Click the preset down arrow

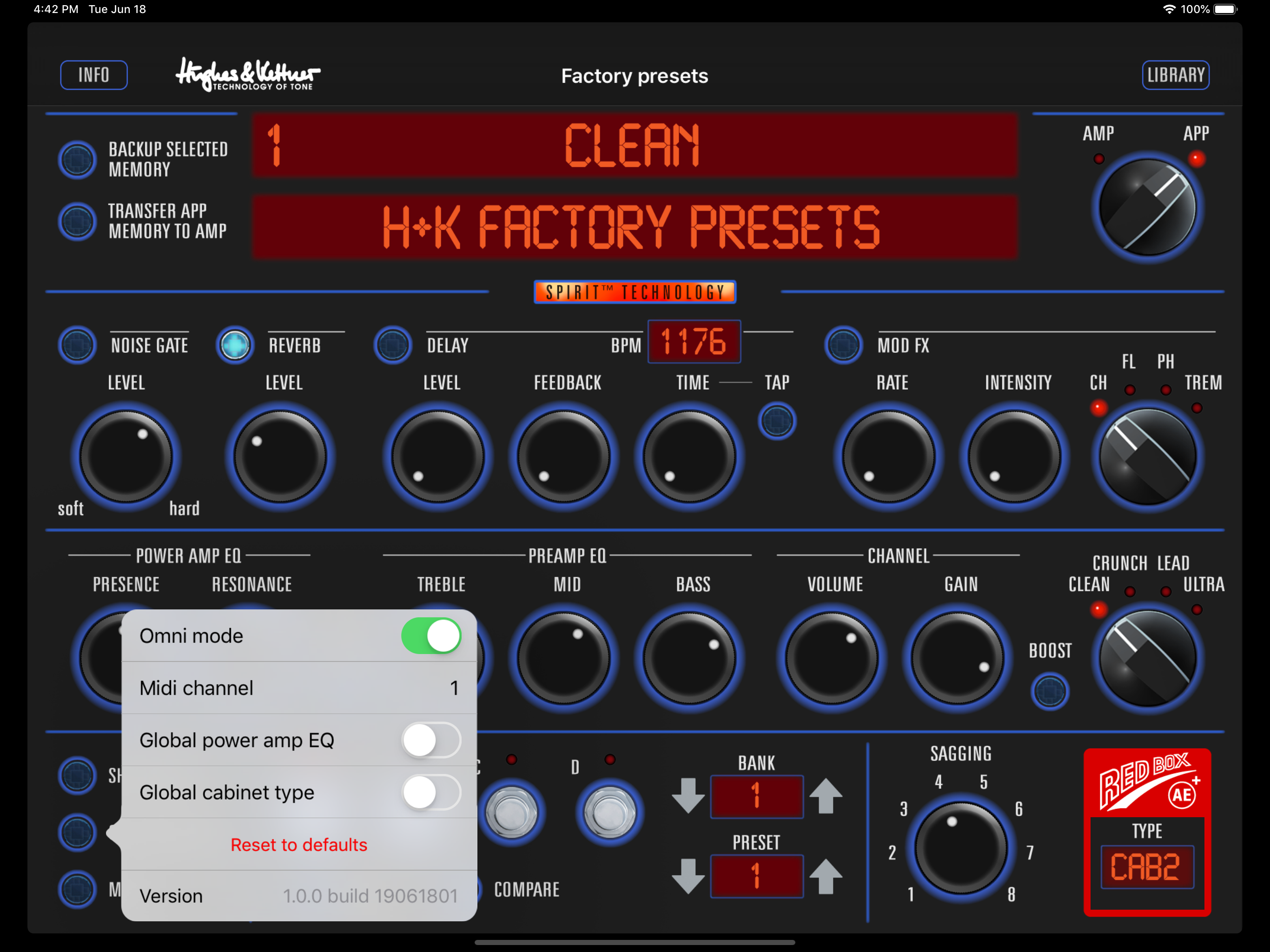(688, 876)
